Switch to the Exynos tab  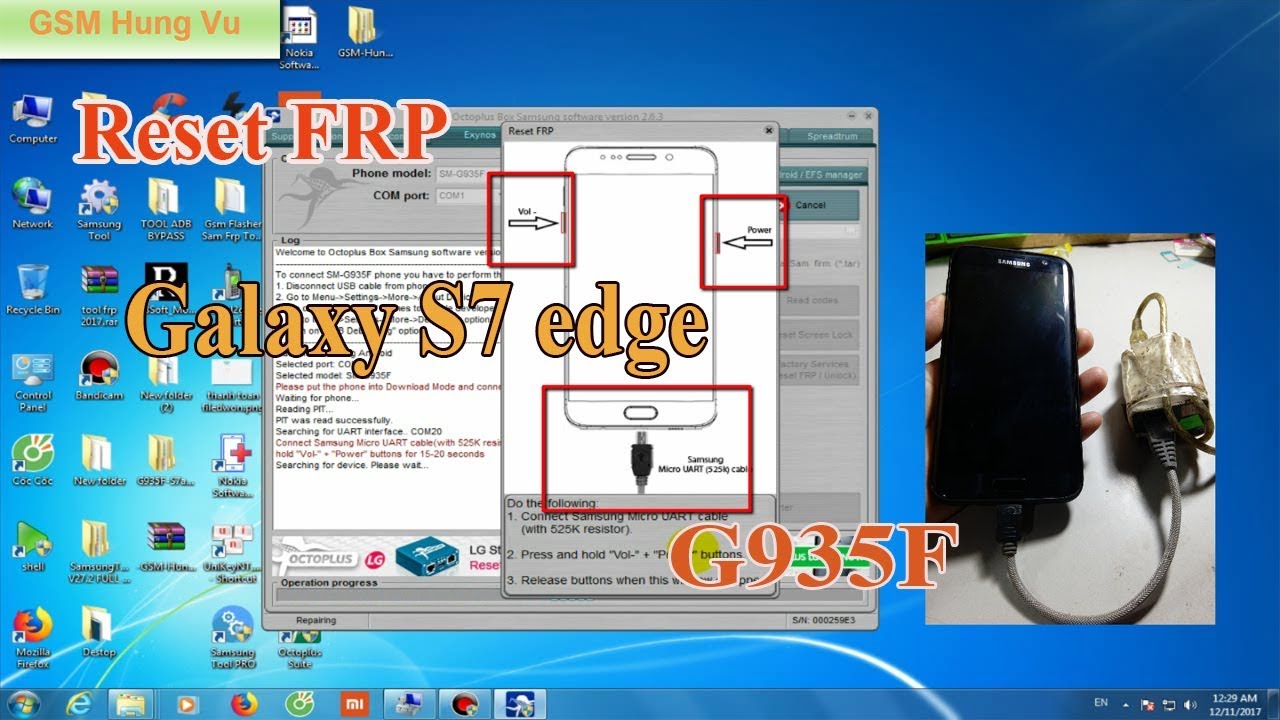tap(479, 135)
